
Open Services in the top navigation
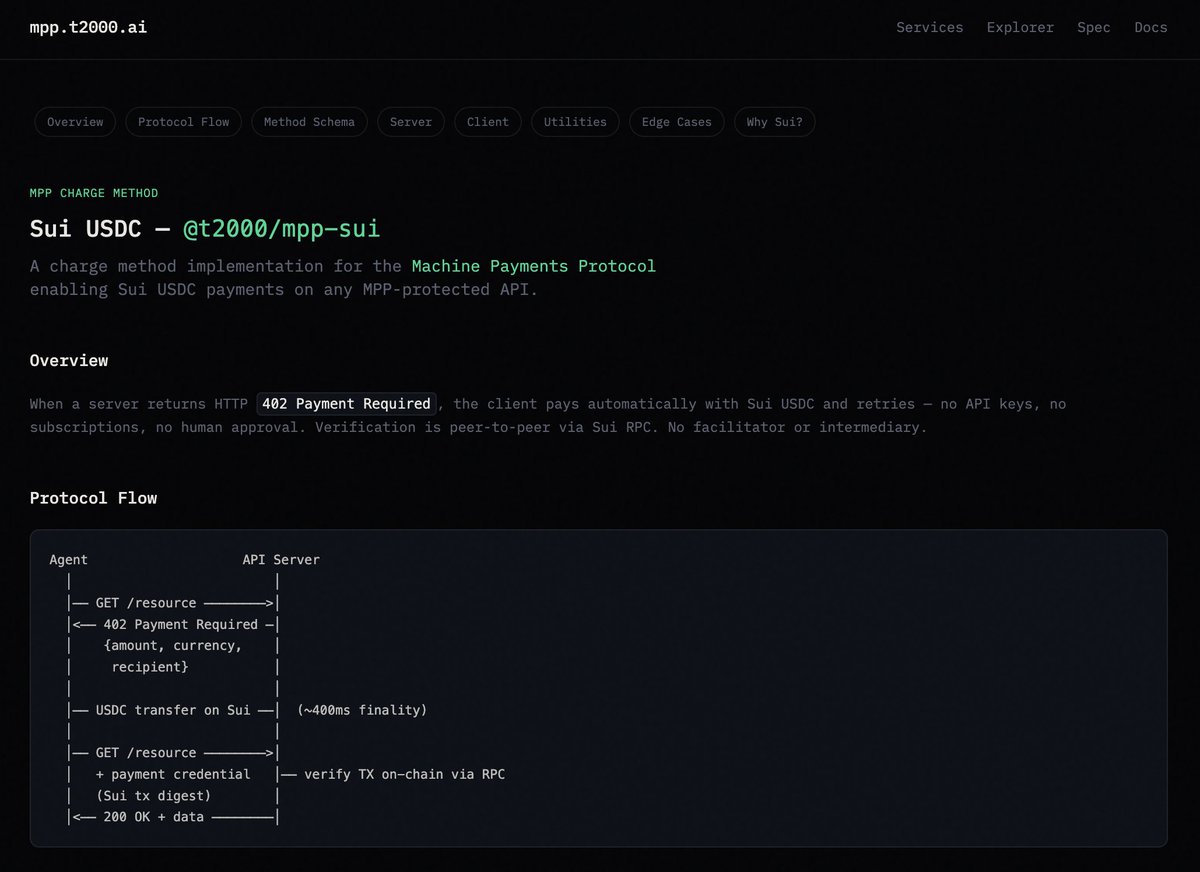tap(929, 28)
